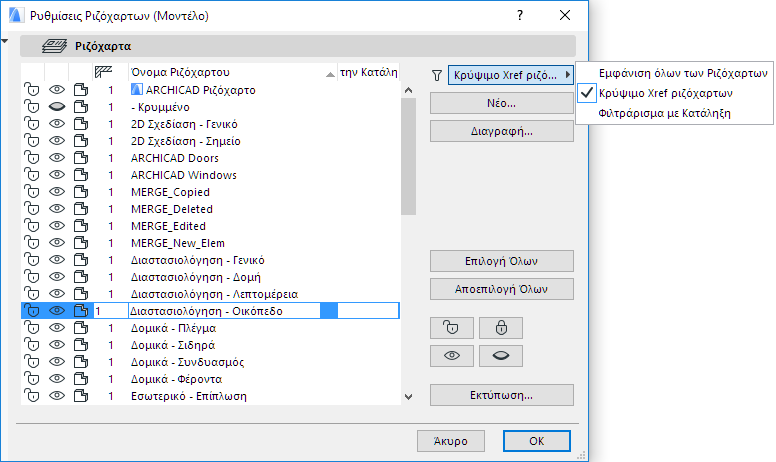Click the Άκυρο button
Image resolution: width=776 pixels, height=462 pixels.
[450, 441]
